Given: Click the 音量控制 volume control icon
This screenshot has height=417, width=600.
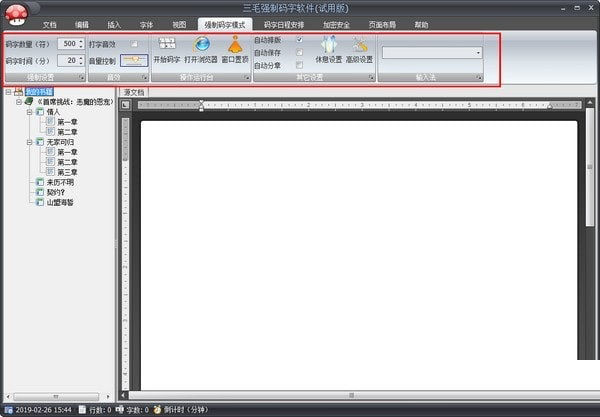Looking at the screenshot, I should click(135, 60).
